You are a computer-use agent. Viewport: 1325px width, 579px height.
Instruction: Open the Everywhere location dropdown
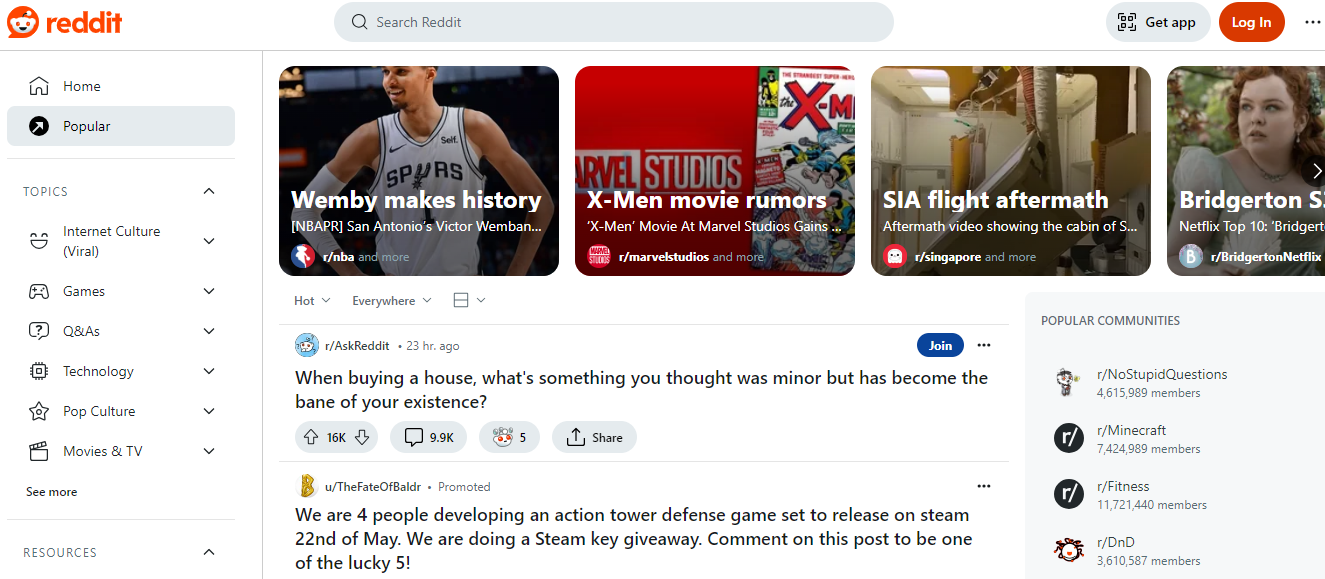tap(391, 300)
